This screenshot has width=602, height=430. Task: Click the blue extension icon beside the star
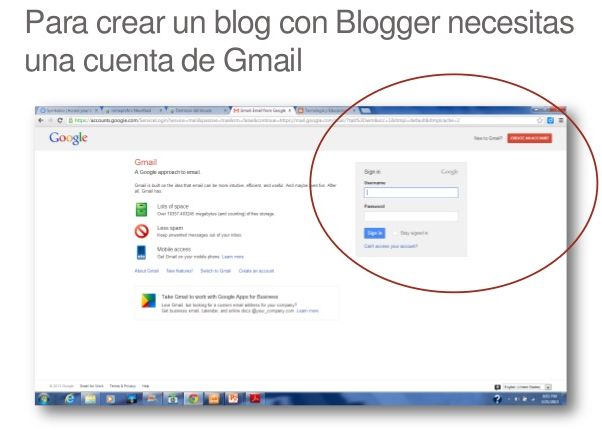point(551,120)
